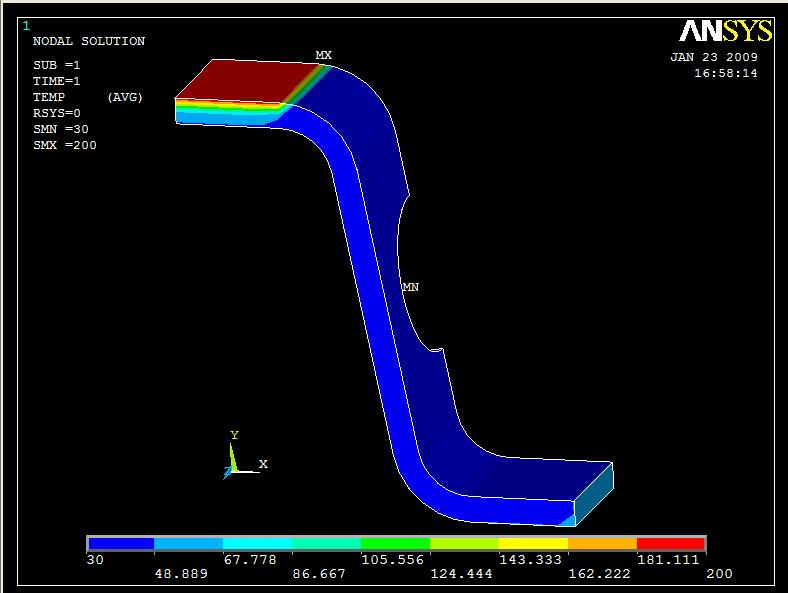Pick the dark blue legend band at 30
The image size is (788, 593).
tap(121, 543)
